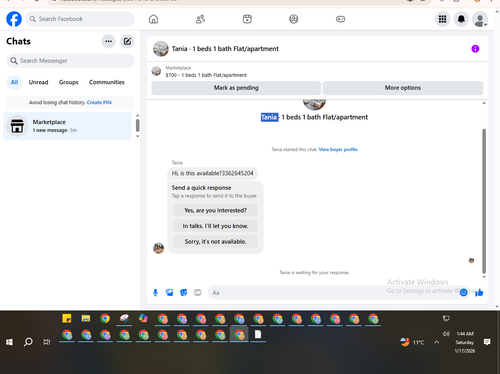Screen dimensions: 500x374
Task: Click the attach photo icon
Action: (170, 293)
